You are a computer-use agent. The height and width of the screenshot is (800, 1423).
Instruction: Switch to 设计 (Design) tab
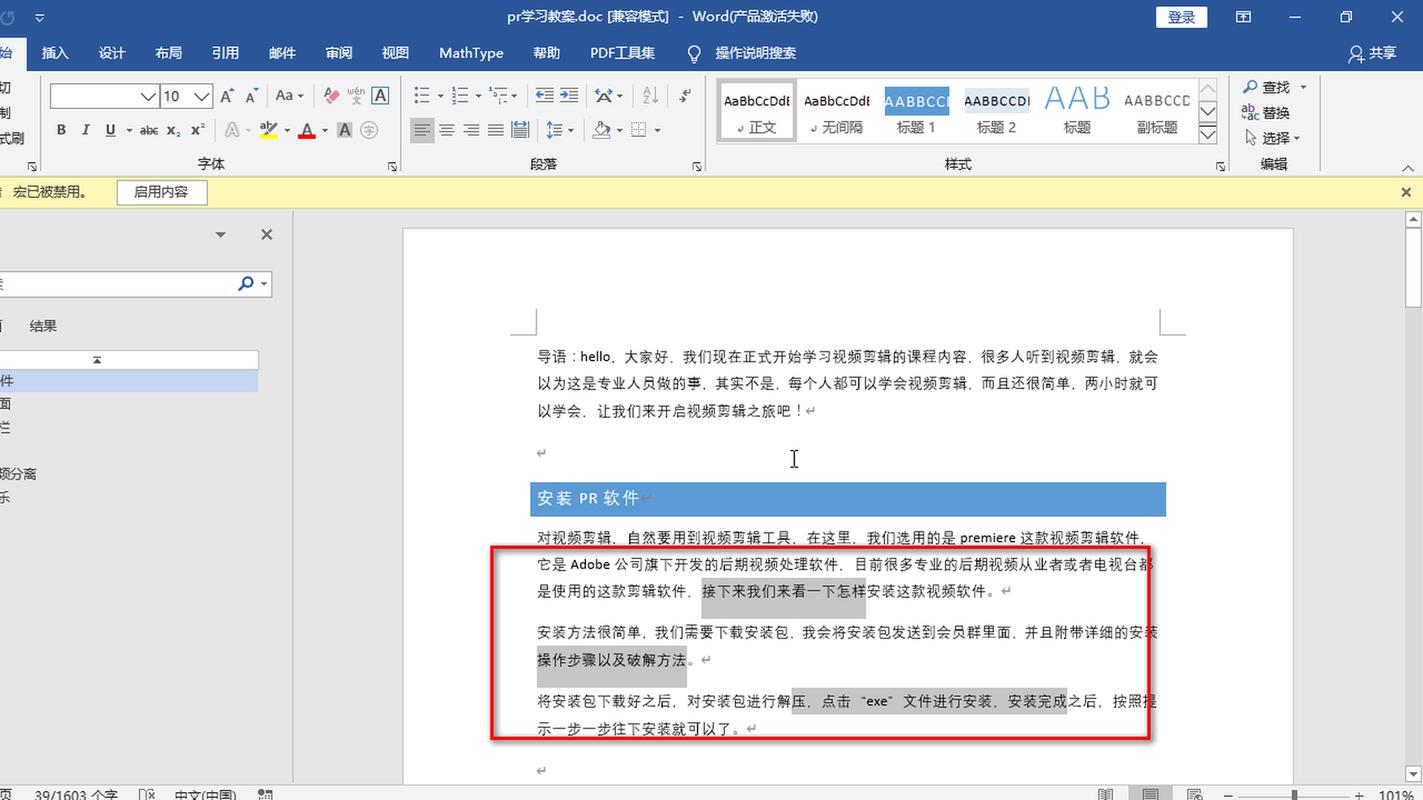coord(112,53)
